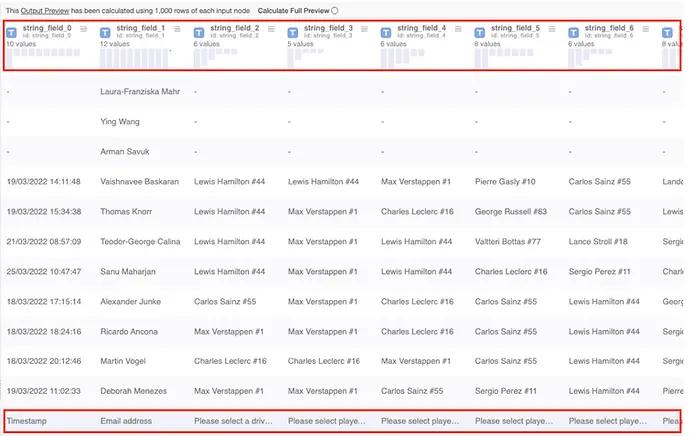Screen dimensions: 693x436
Task: Open the string_field_6 column menu icon
Action: [646, 29]
